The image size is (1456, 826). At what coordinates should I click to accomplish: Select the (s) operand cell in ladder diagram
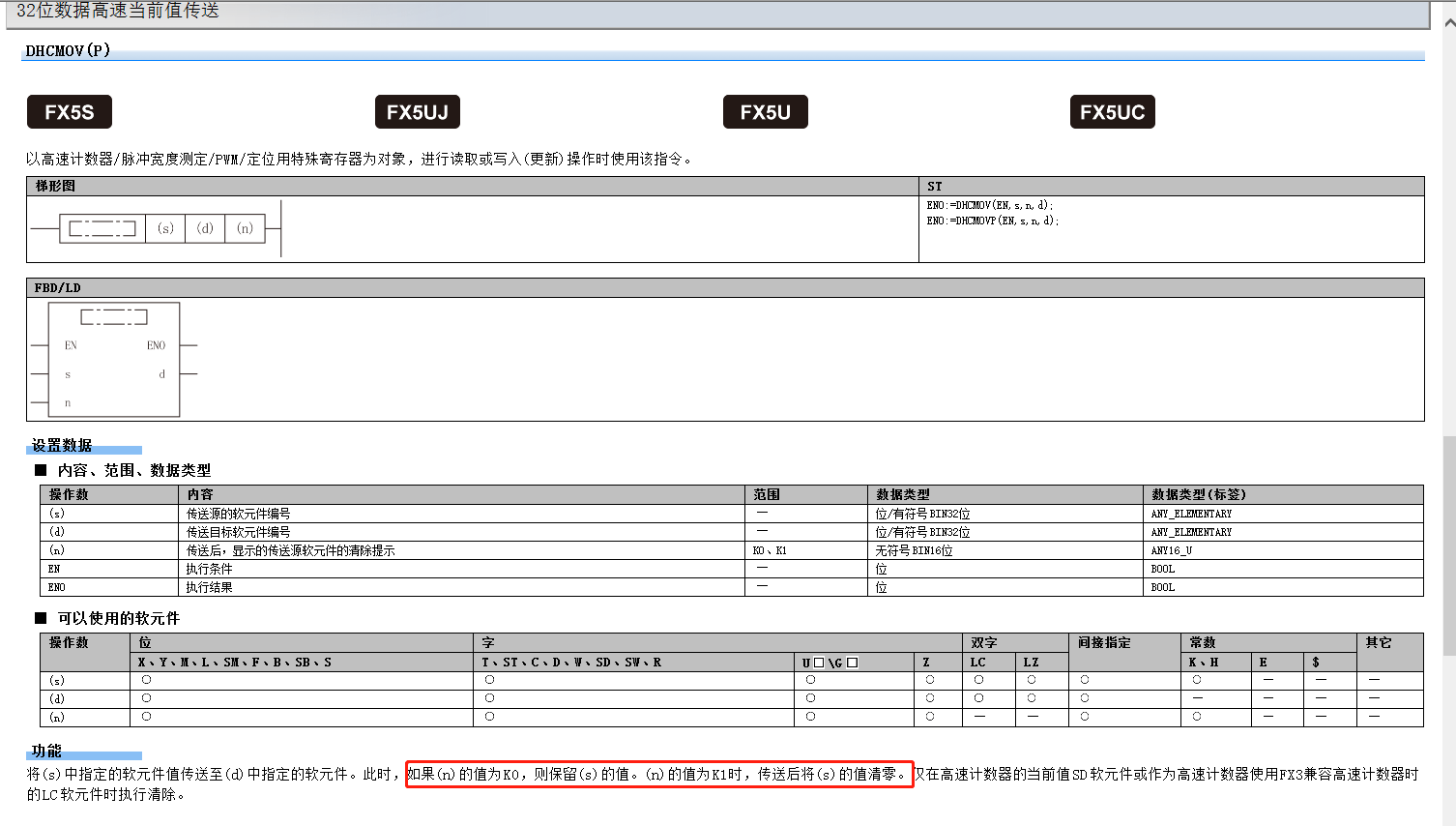tap(165, 228)
